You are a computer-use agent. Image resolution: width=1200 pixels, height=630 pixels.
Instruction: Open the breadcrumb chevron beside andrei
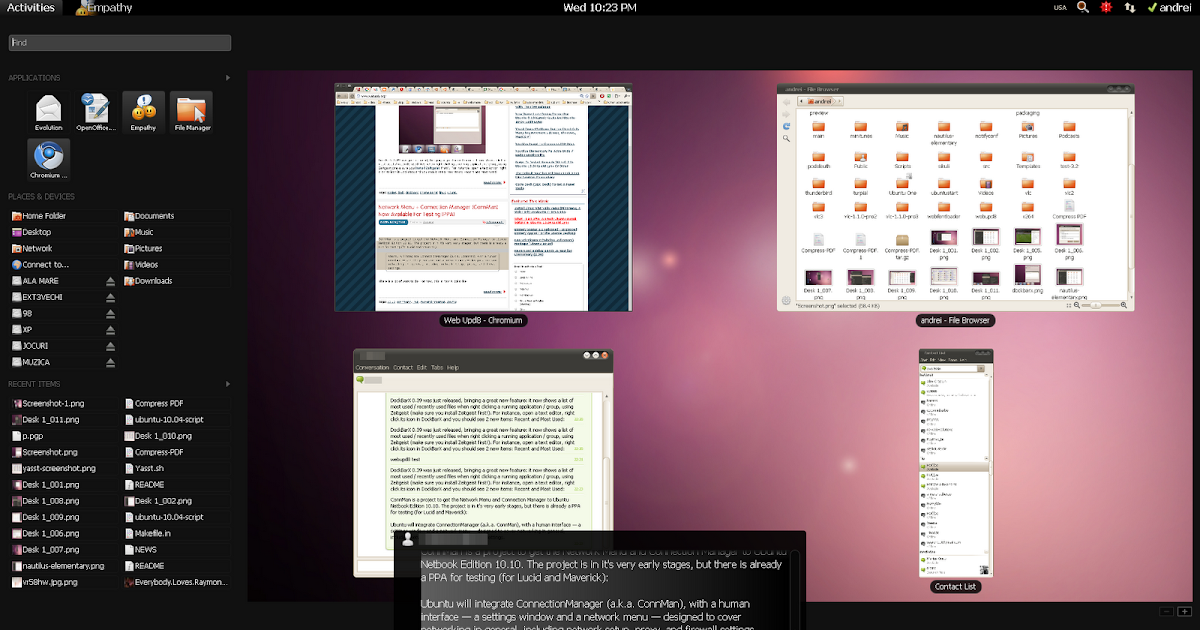point(834,101)
